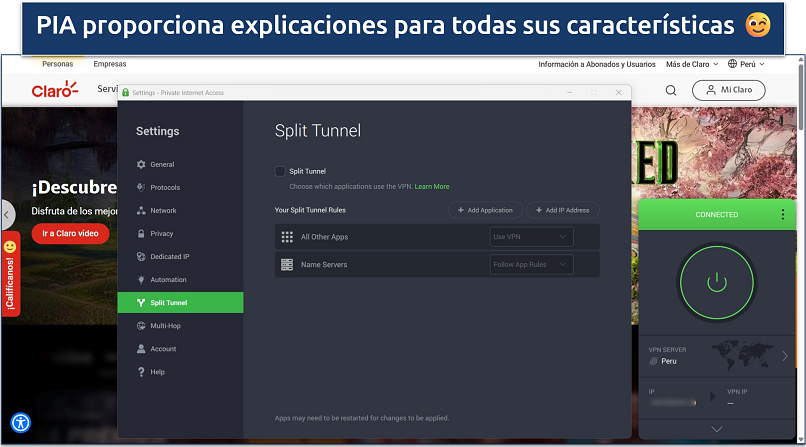Screen dimensions: 806x447
Task: Click the Add IP Address button
Action: (x=563, y=210)
